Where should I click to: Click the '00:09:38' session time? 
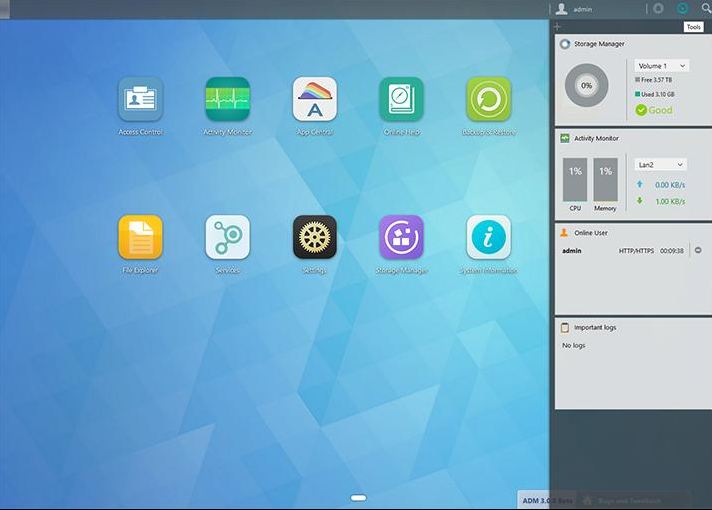tap(672, 251)
